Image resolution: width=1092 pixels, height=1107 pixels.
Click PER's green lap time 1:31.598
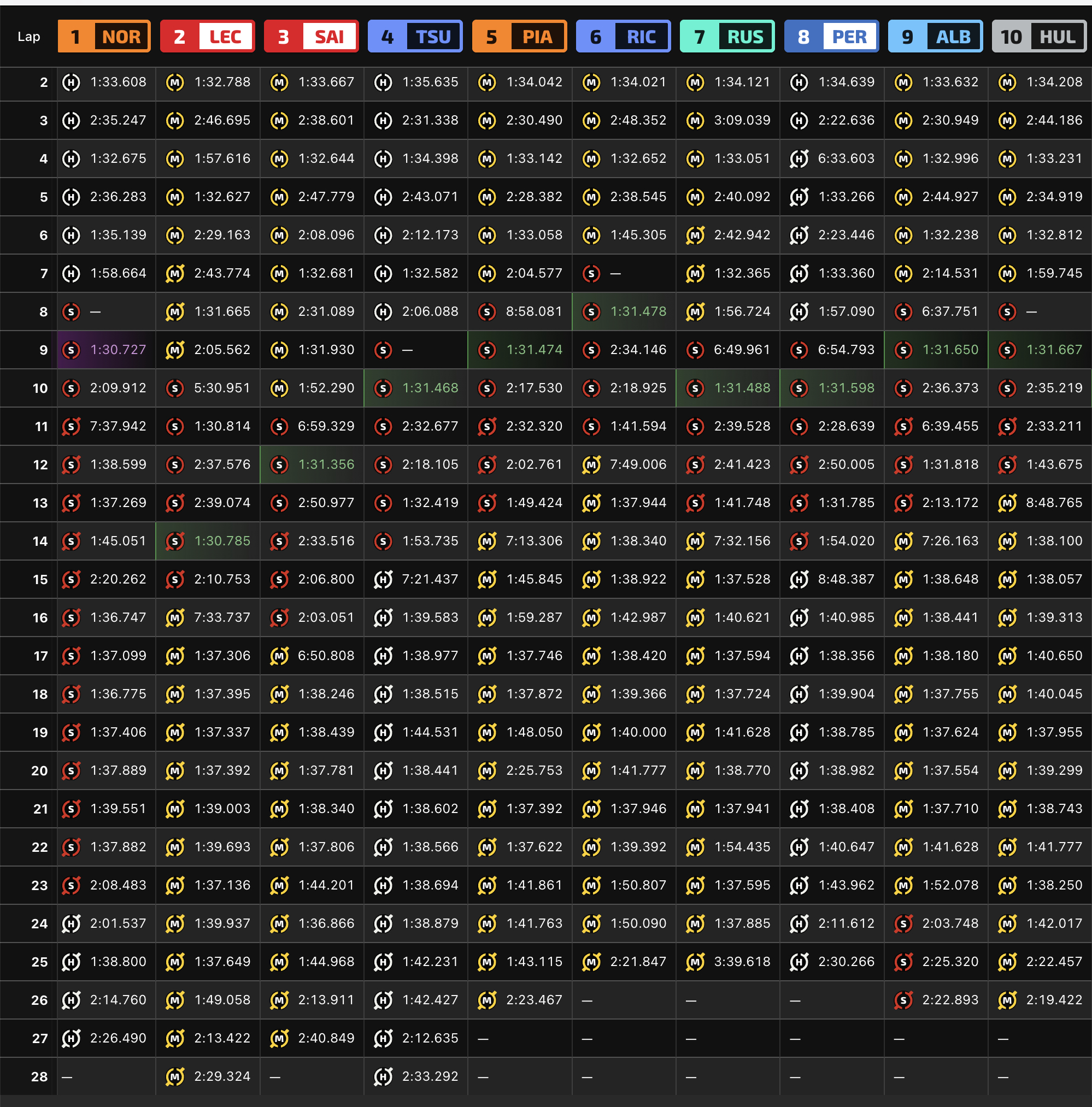(847, 388)
